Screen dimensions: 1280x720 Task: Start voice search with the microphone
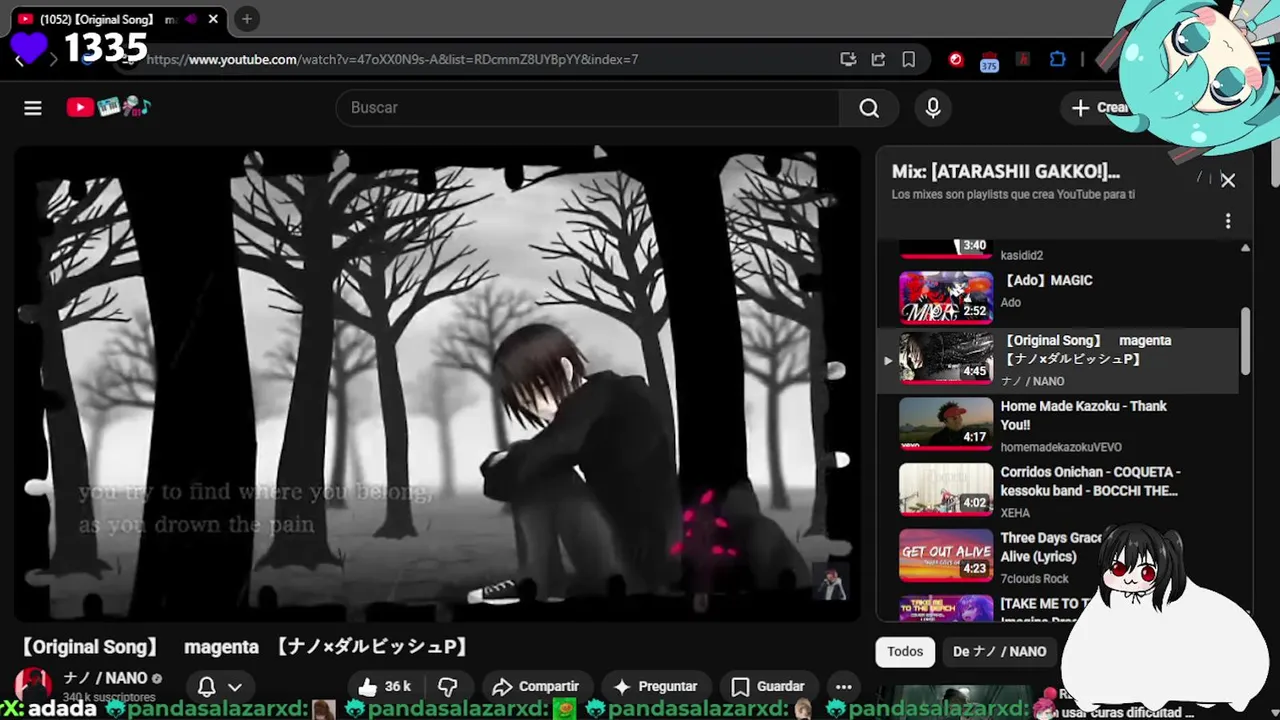click(x=933, y=108)
